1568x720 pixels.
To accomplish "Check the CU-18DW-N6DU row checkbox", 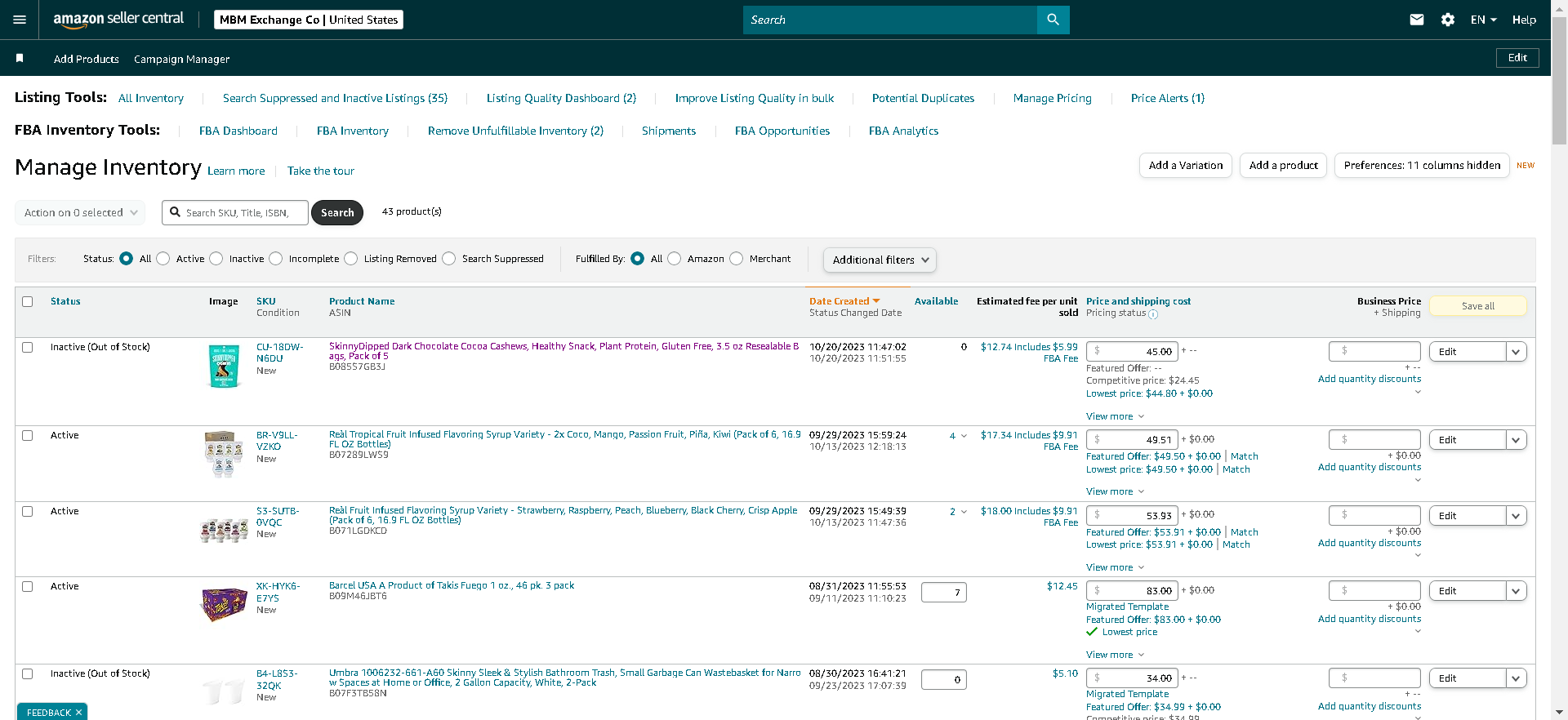I will 28,347.
